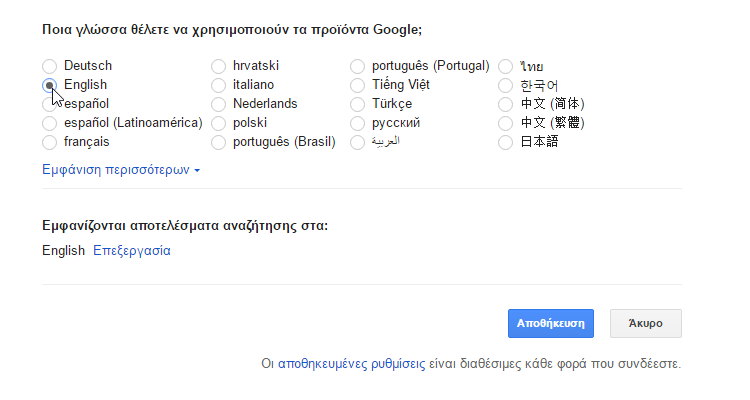Choose português (Portugal) radio button
This screenshot has height=400, width=750.
358,66
